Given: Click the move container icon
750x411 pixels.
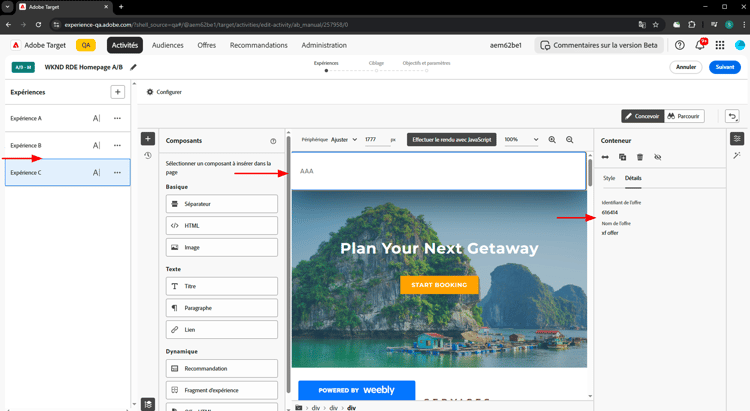Looking at the screenshot, I should pos(605,157).
